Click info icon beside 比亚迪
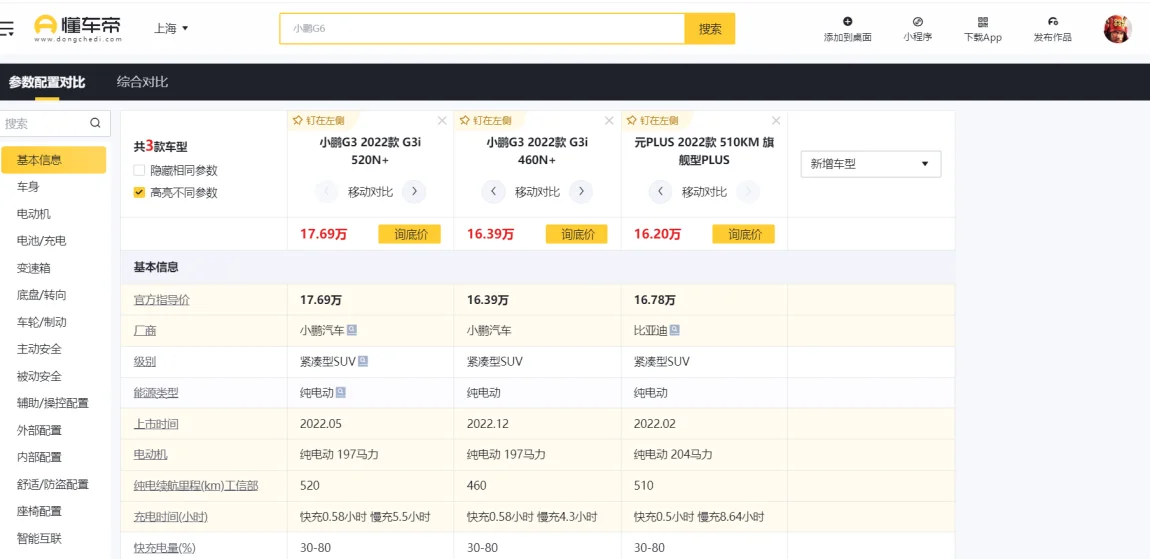The height and width of the screenshot is (559, 1150). pos(675,330)
